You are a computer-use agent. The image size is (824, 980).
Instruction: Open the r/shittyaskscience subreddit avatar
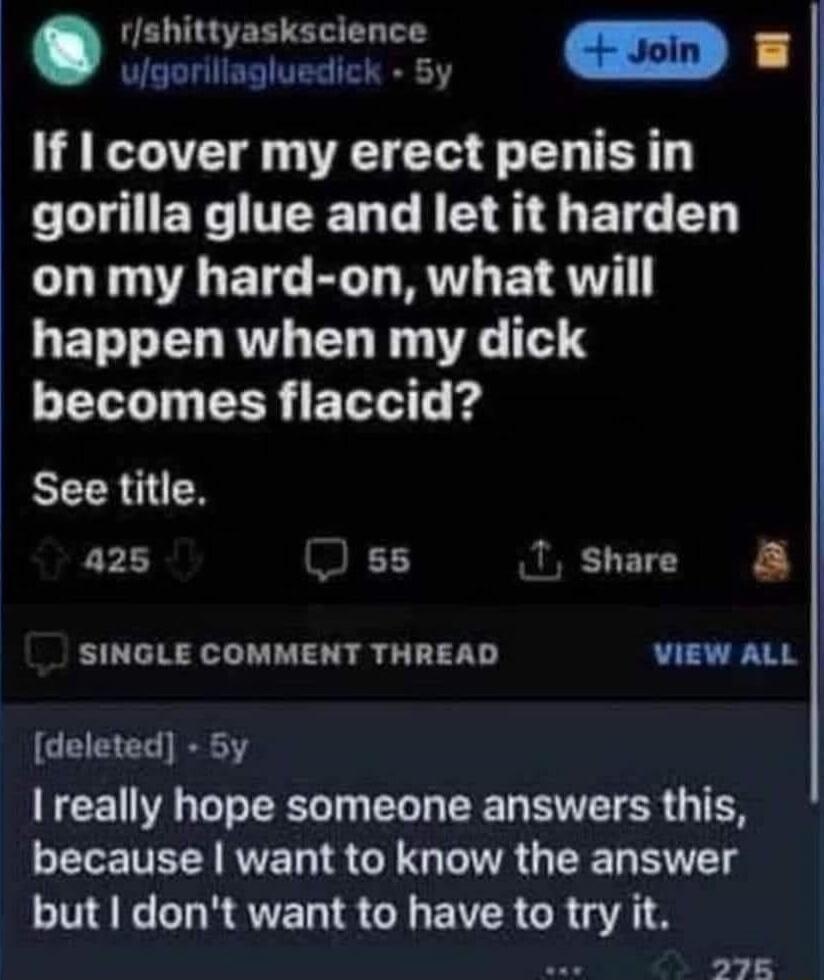pos(67,51)
